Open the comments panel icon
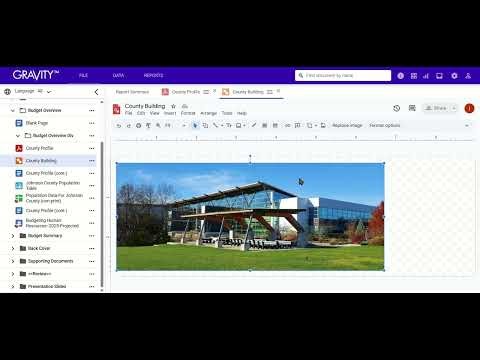The width and height of the screenshot is (480, 360). point(412,108)
